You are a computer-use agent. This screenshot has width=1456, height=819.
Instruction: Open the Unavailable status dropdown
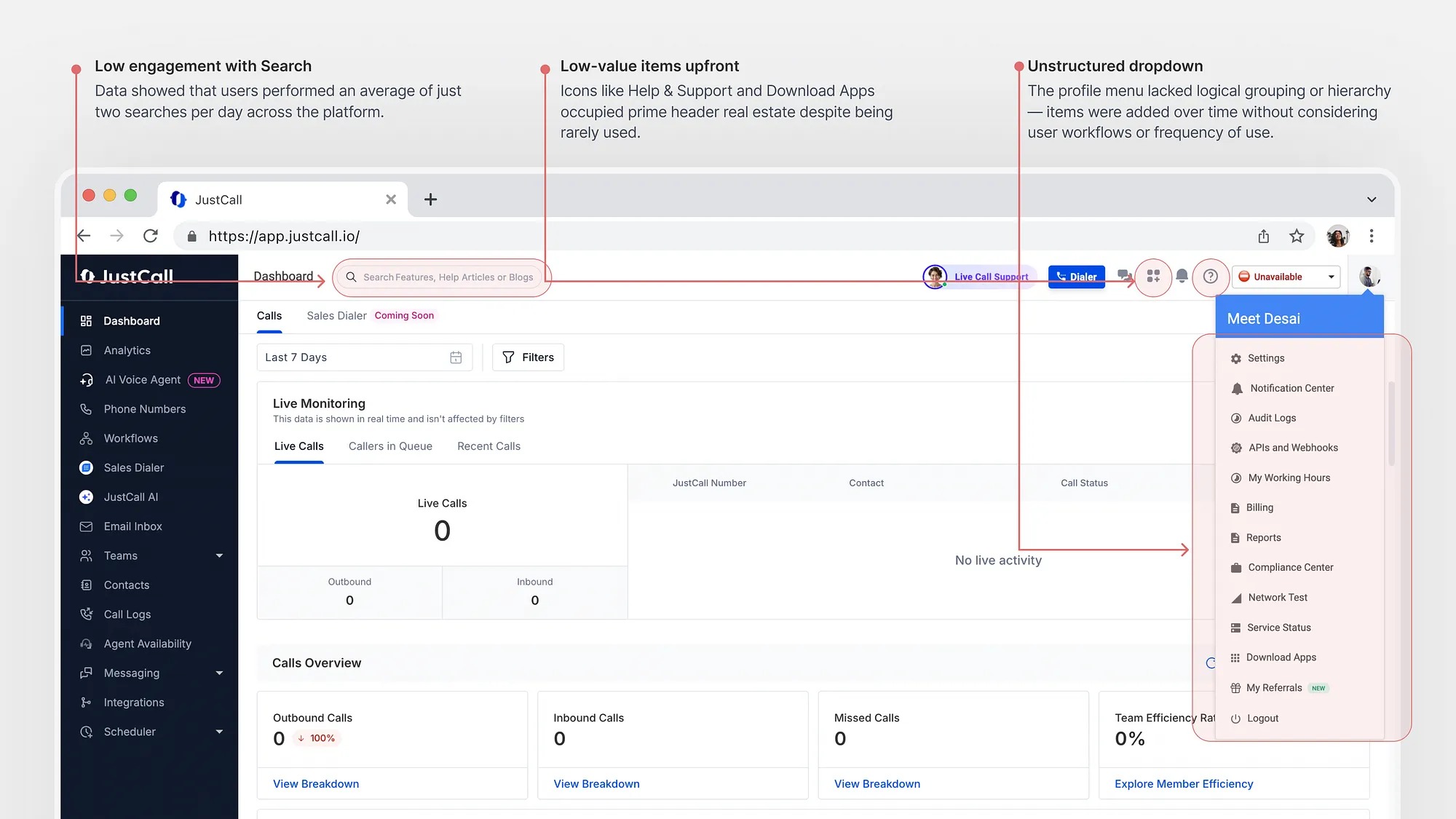coord(1286,277)
